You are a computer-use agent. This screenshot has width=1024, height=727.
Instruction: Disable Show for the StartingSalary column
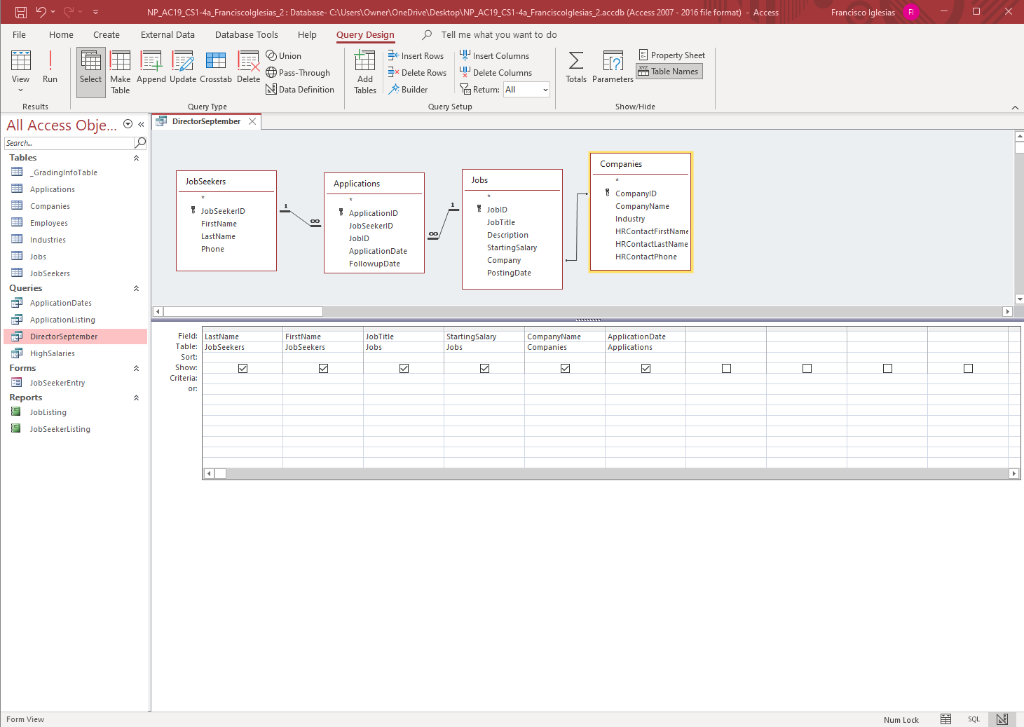coord(484,368)
